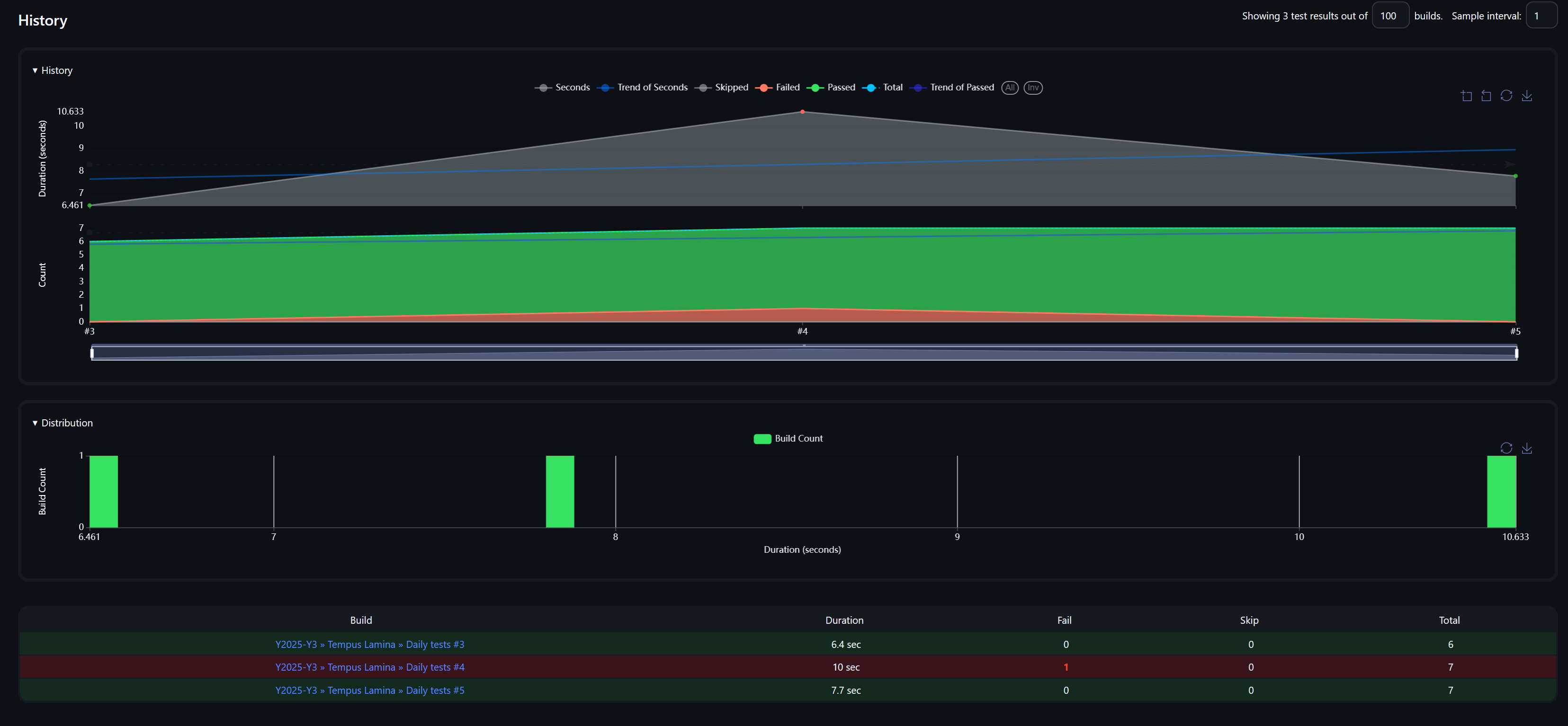Viewport: 1568px width, 726px height.
Task: Toggle the Trend of Seconds legend item
Action: [643, 87]
